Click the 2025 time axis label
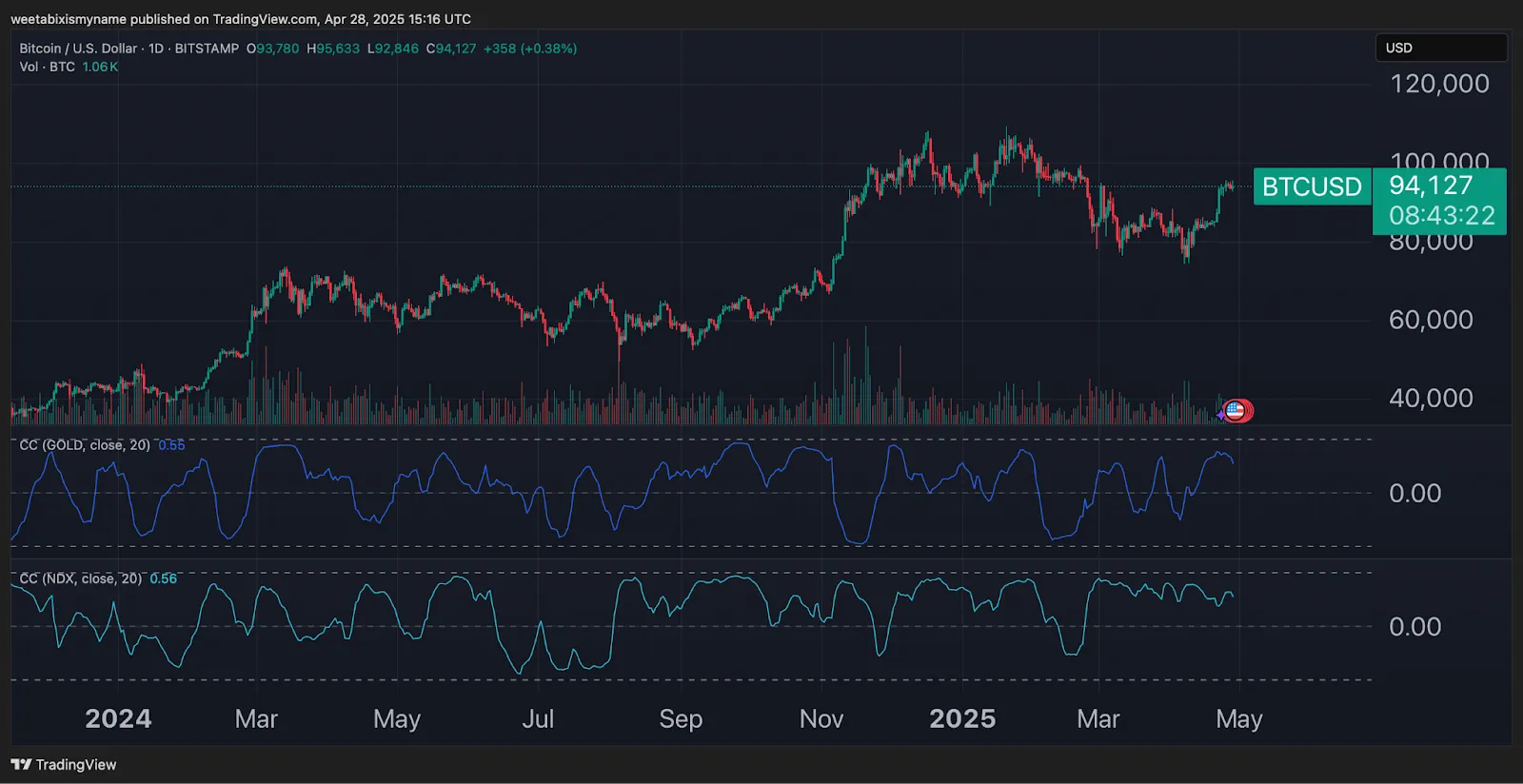This screenshot has height=784, width=1523. 962,718
